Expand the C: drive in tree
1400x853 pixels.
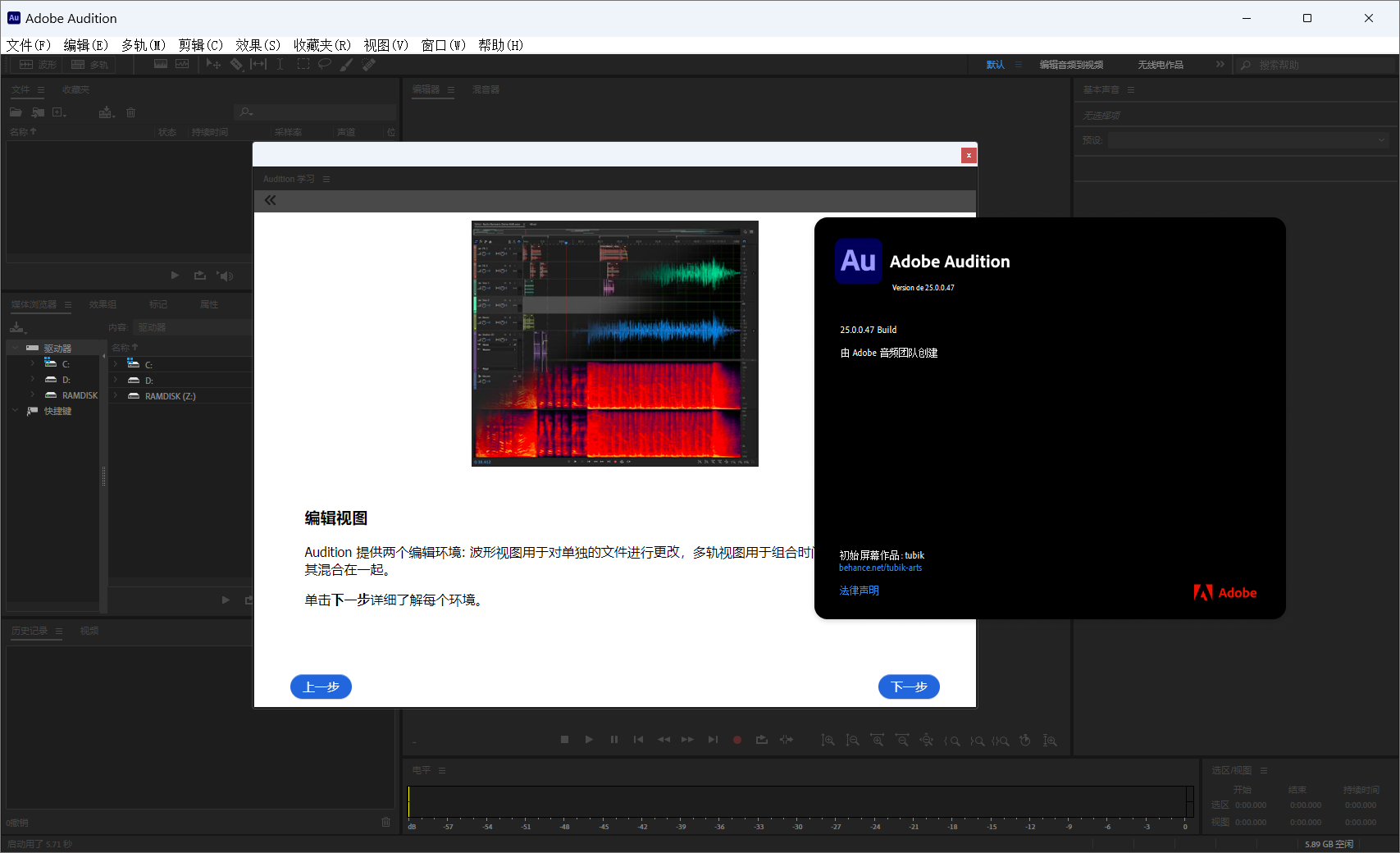pos(32,363)
